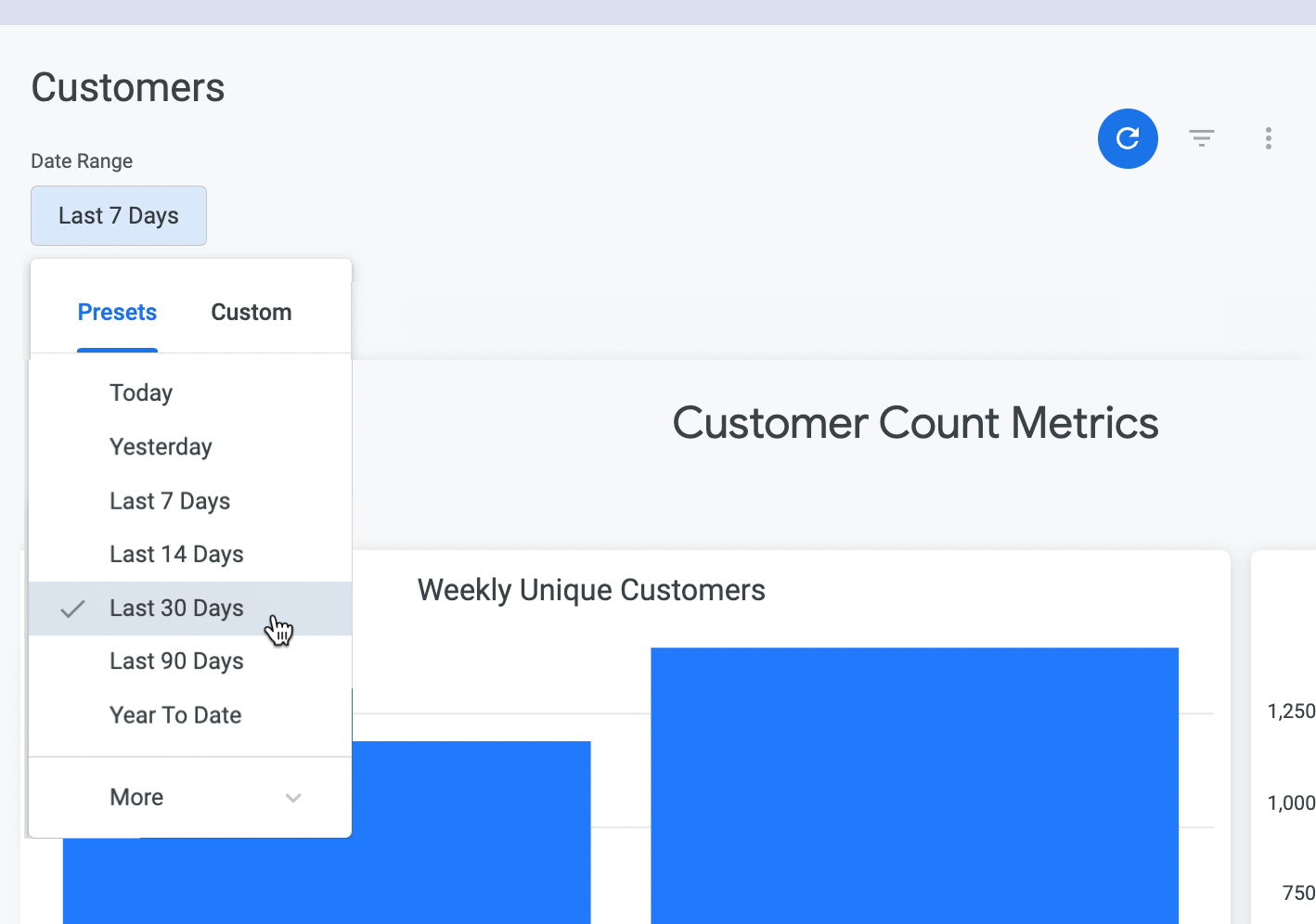Open the filter lines icon
1316x924 pixels.
tap(1202, 138)
